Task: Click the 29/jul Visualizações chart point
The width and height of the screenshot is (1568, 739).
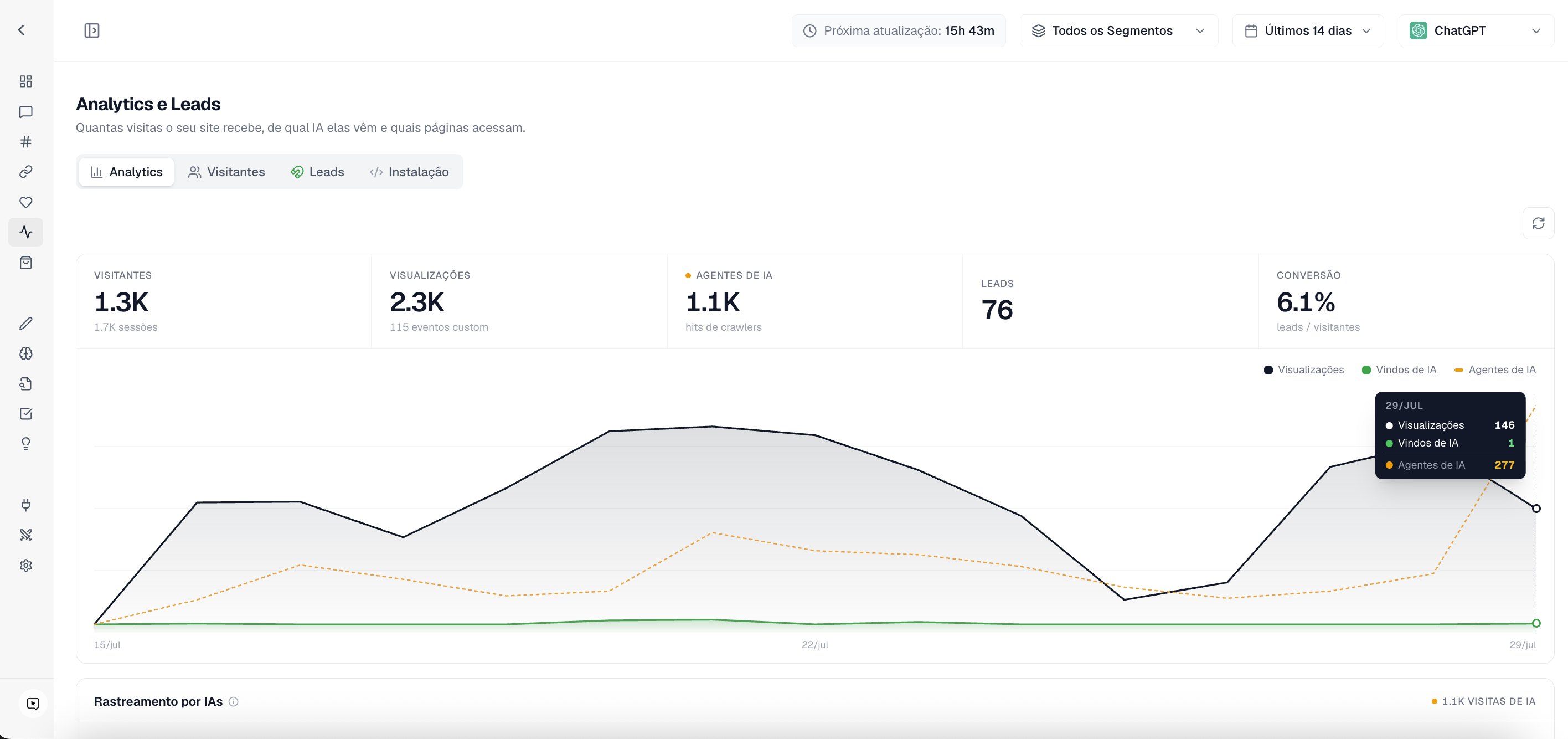Action: coord(1536,509)
